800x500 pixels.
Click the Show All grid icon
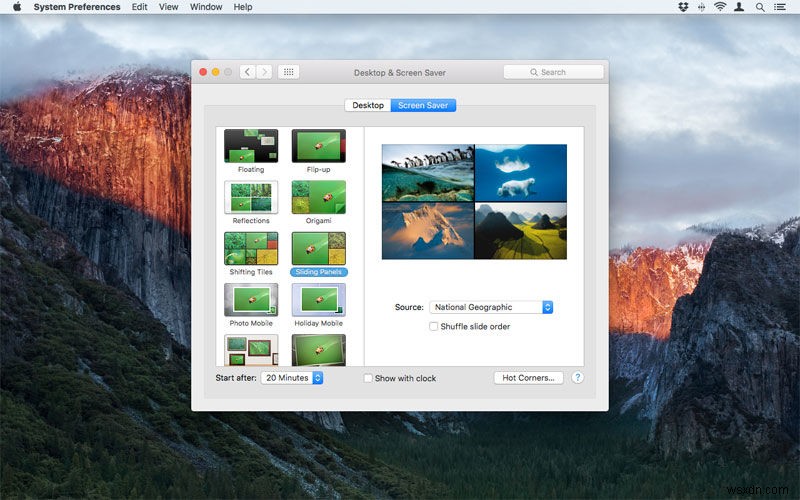288,72
